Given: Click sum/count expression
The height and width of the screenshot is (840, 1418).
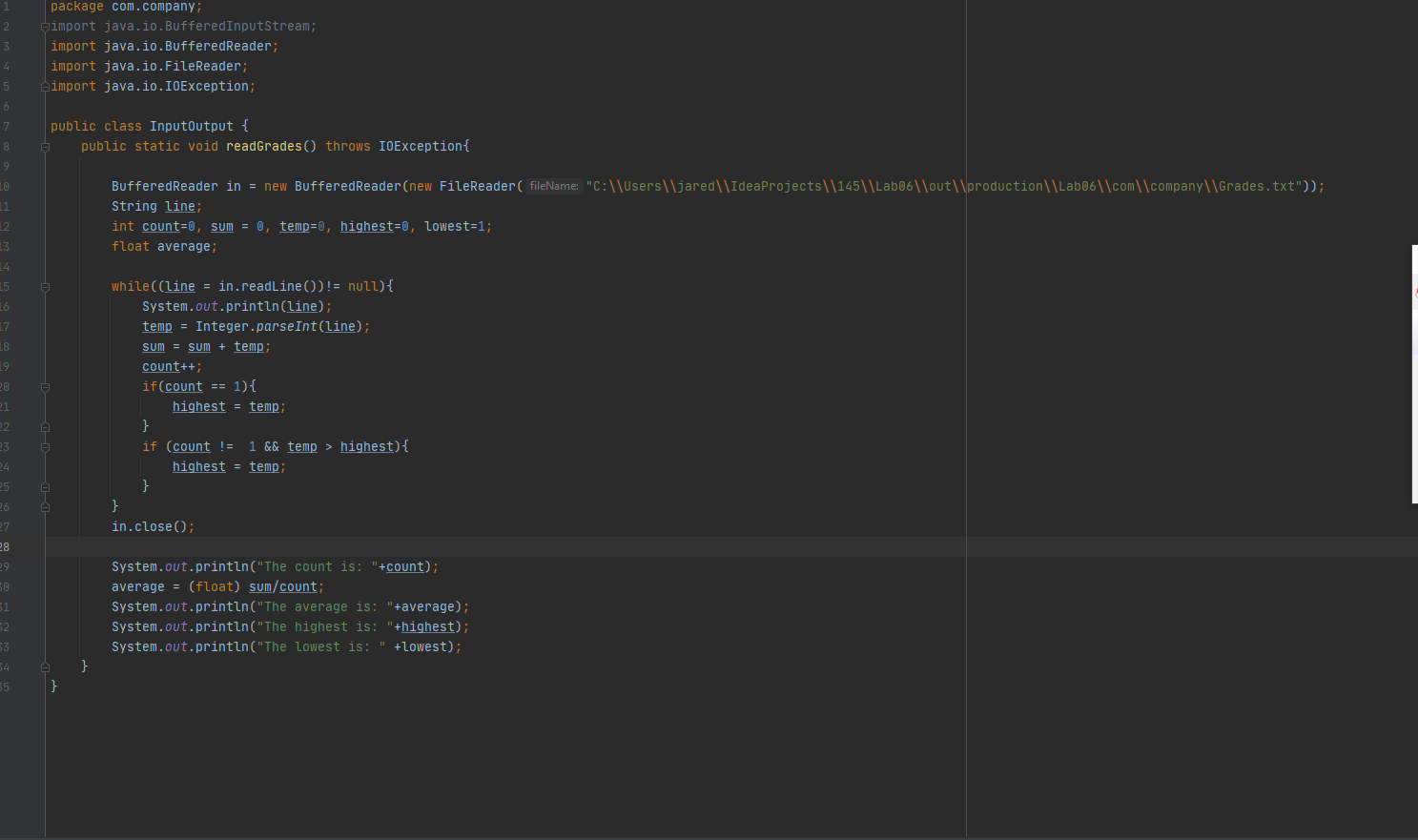Looking at the screenshot, I should 283,586.
